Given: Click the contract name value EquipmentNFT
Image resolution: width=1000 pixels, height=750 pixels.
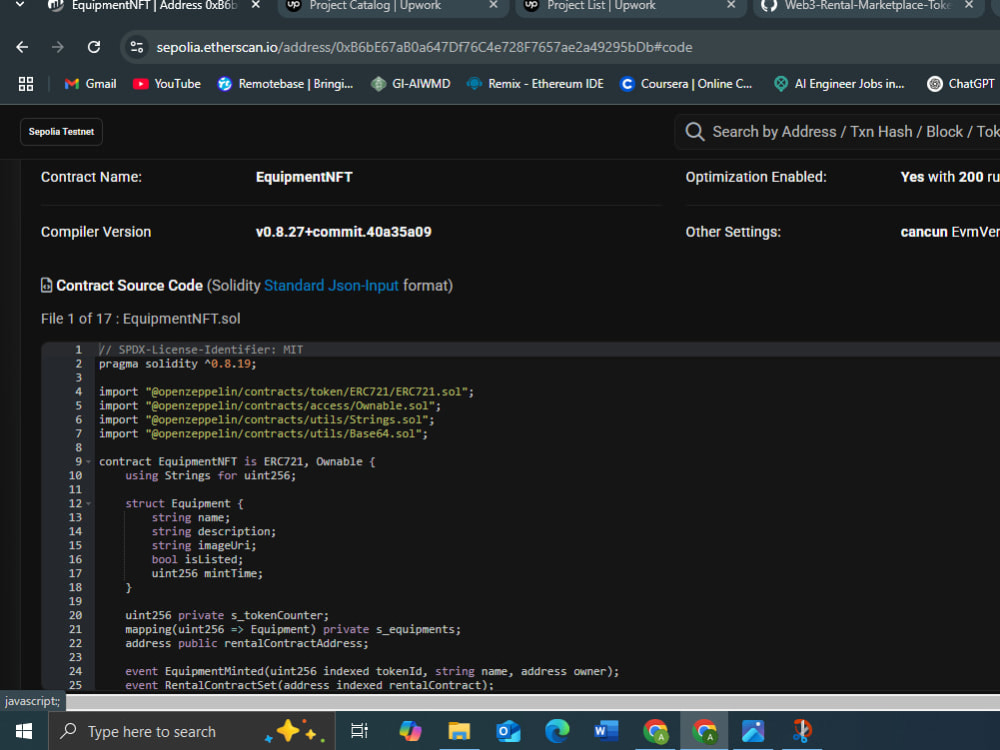Looking at the screenshot, I should (304, 177).
